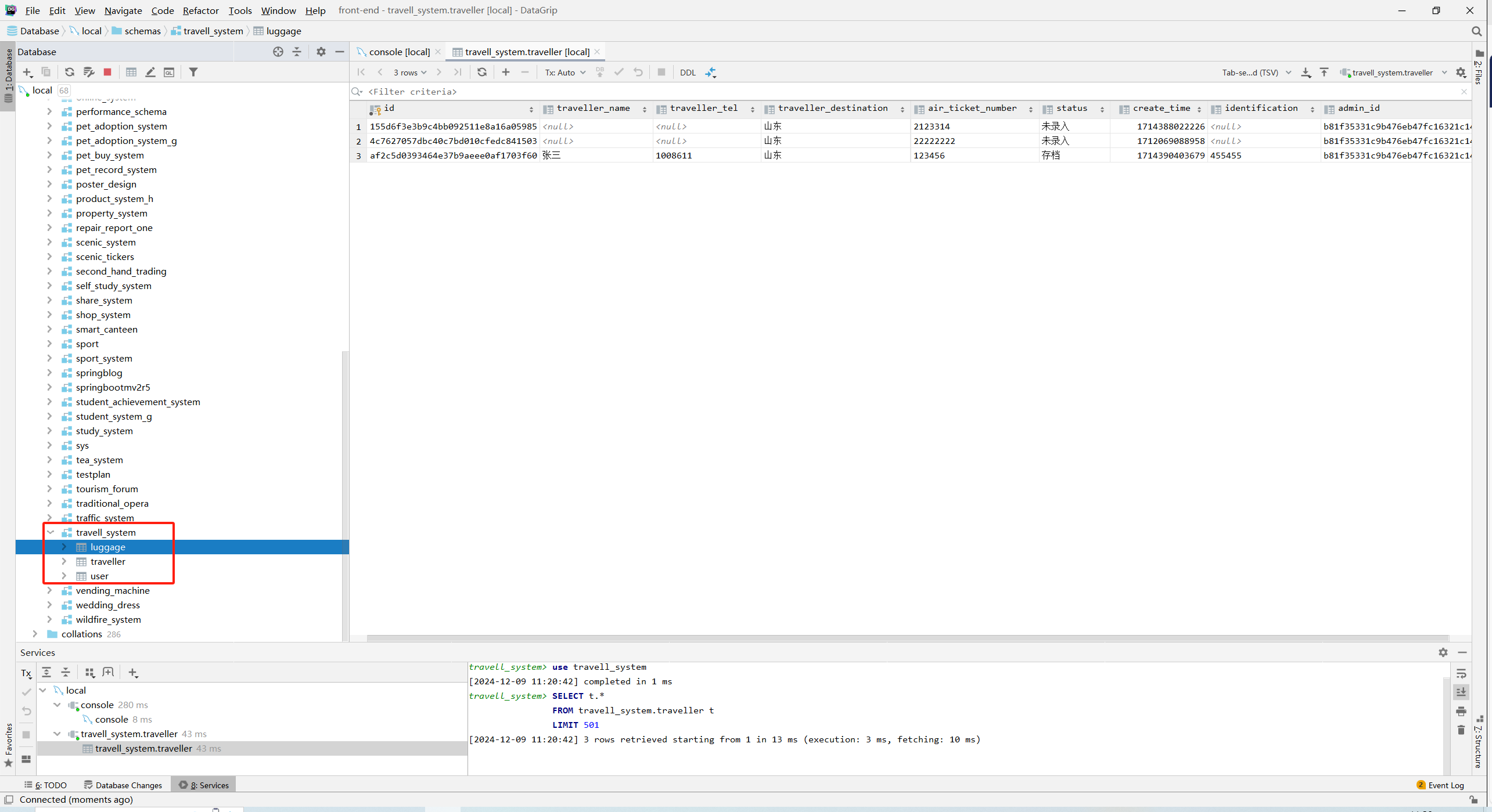Viewport: 1492px width, 812px height.
Task: Click reload page icon in data grid toolbar
Action: (482, 72)
